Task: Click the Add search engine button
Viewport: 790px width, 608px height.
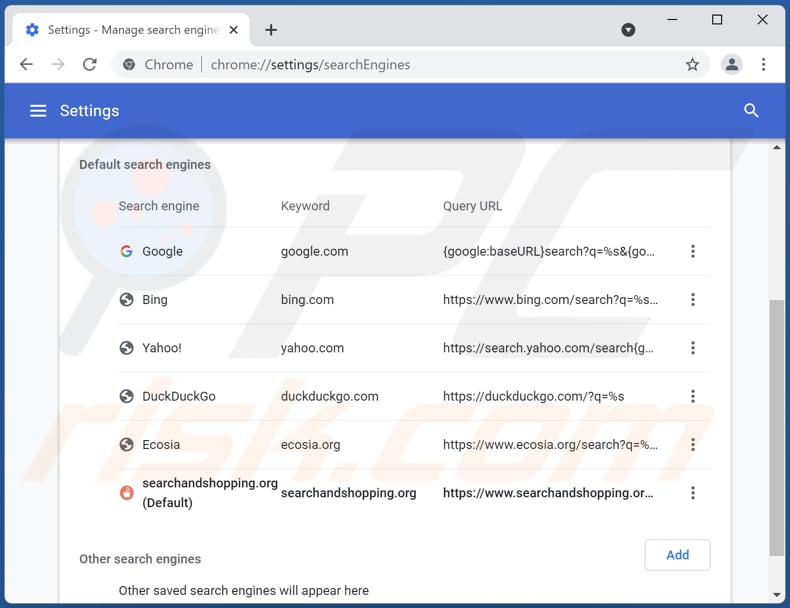Action: pos(677,555)
